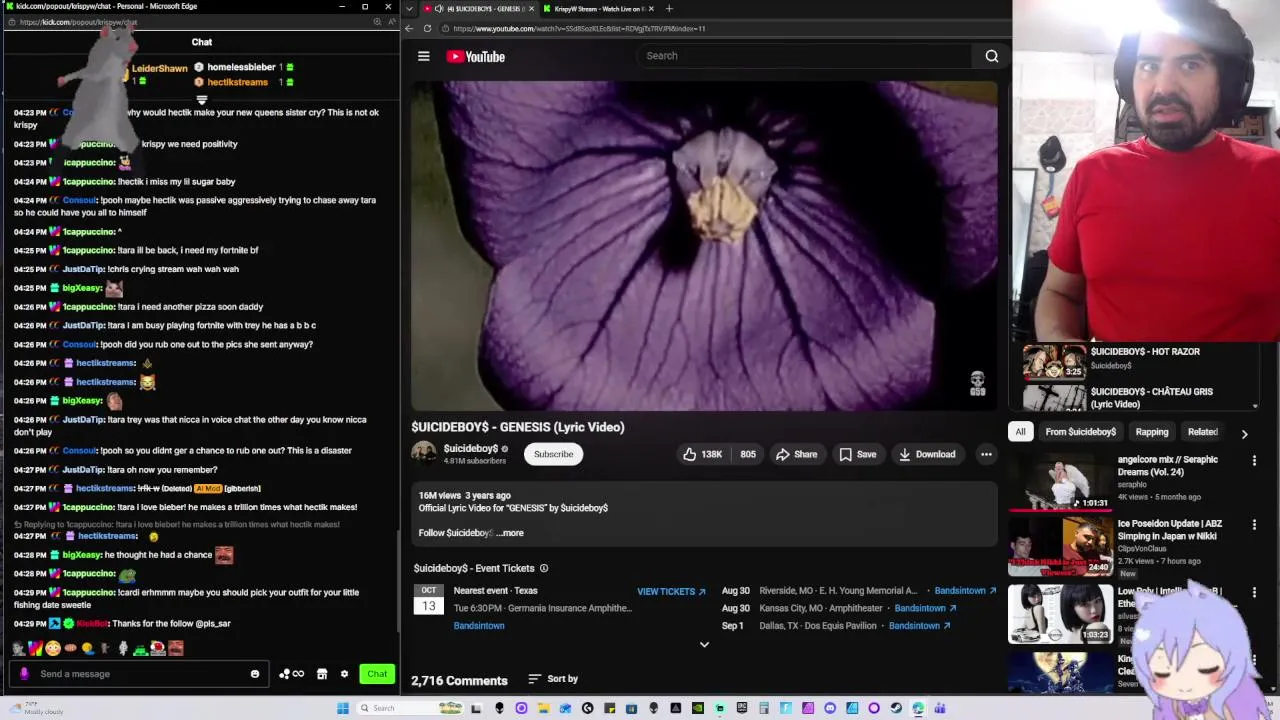1280x720 pixels.
Task: Select the Rapping filter chip
Action: pyautogui.click(x=1151, y=432)
